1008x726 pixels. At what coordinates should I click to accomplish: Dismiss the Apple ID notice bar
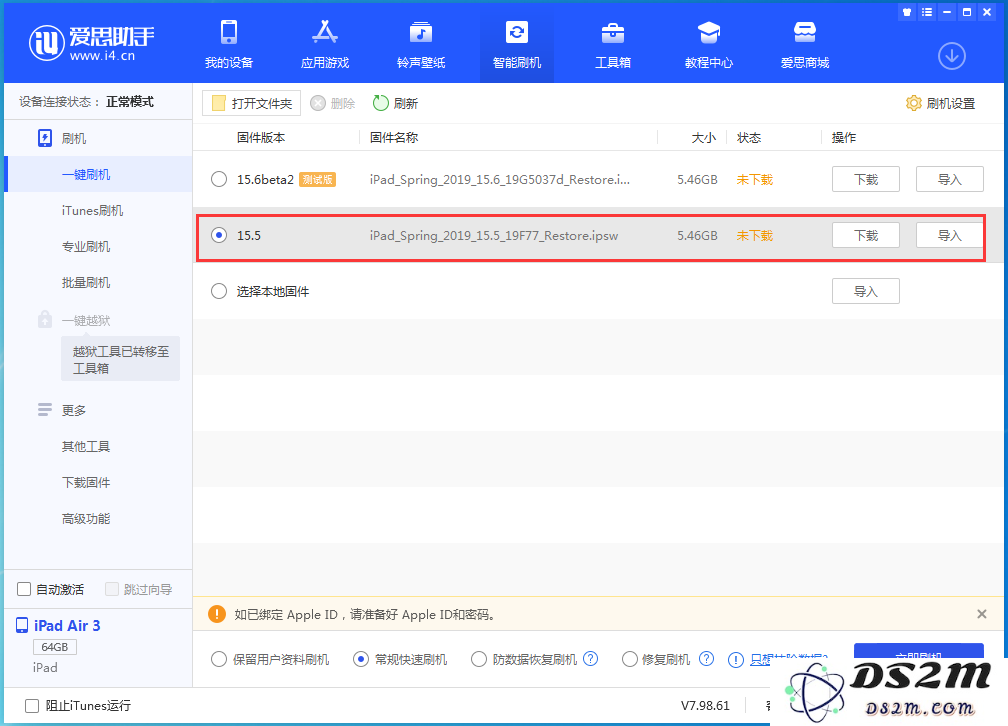[x=981, y=614]
